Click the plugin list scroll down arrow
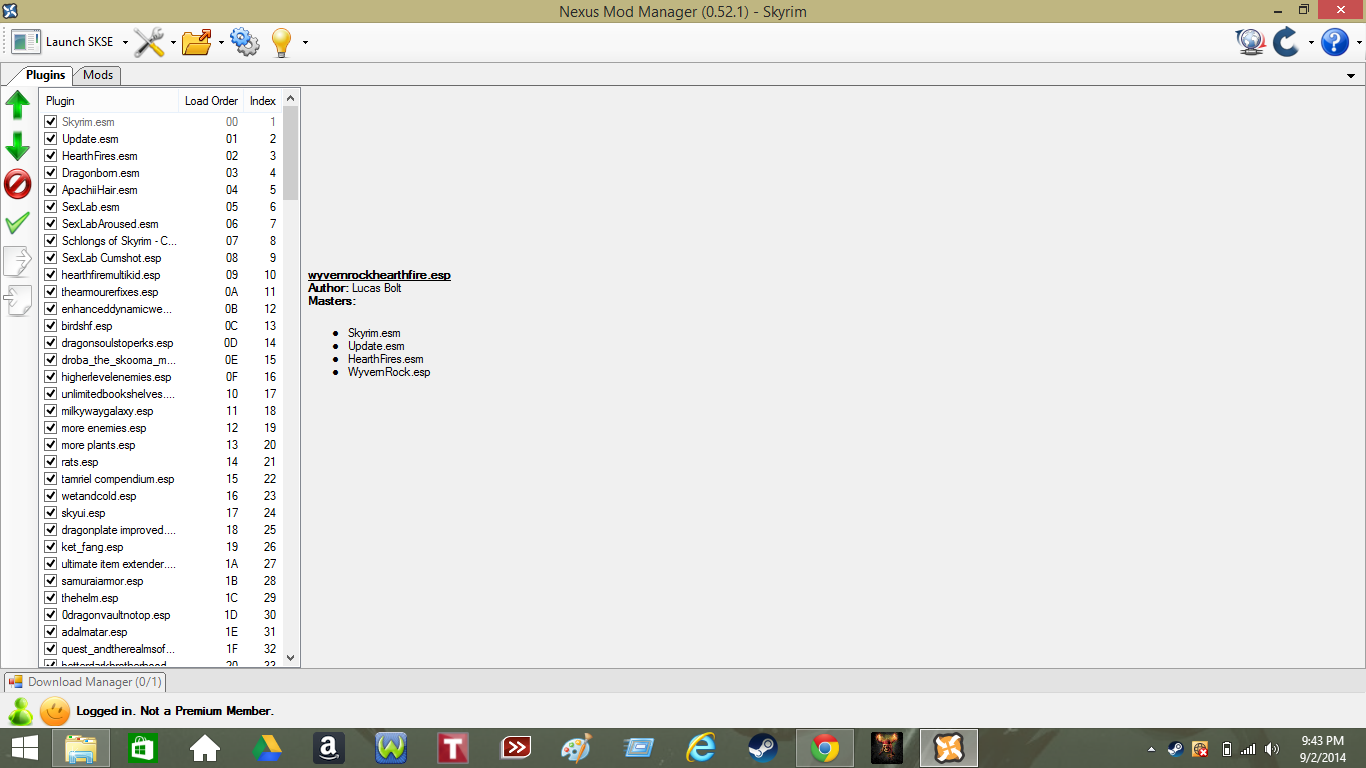The height and width of the screenshot is (768, 1366). pos(291,658)
